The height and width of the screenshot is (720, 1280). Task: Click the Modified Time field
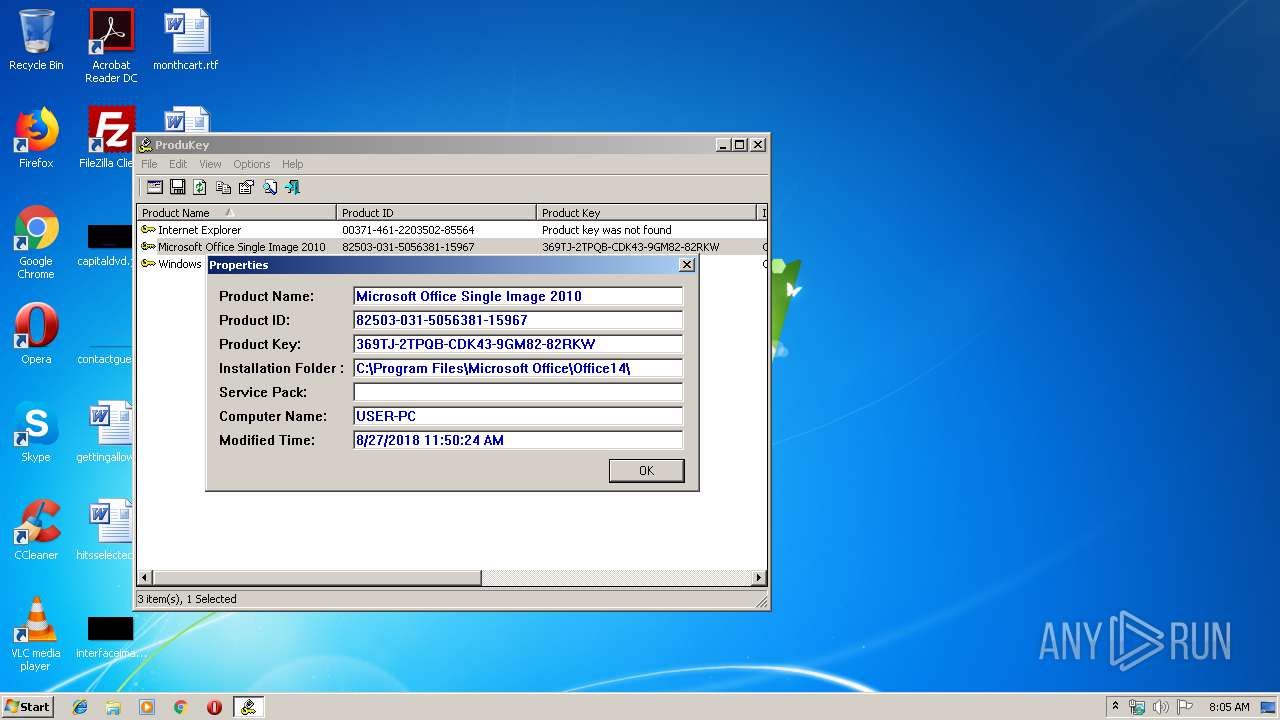pos(518,440)
